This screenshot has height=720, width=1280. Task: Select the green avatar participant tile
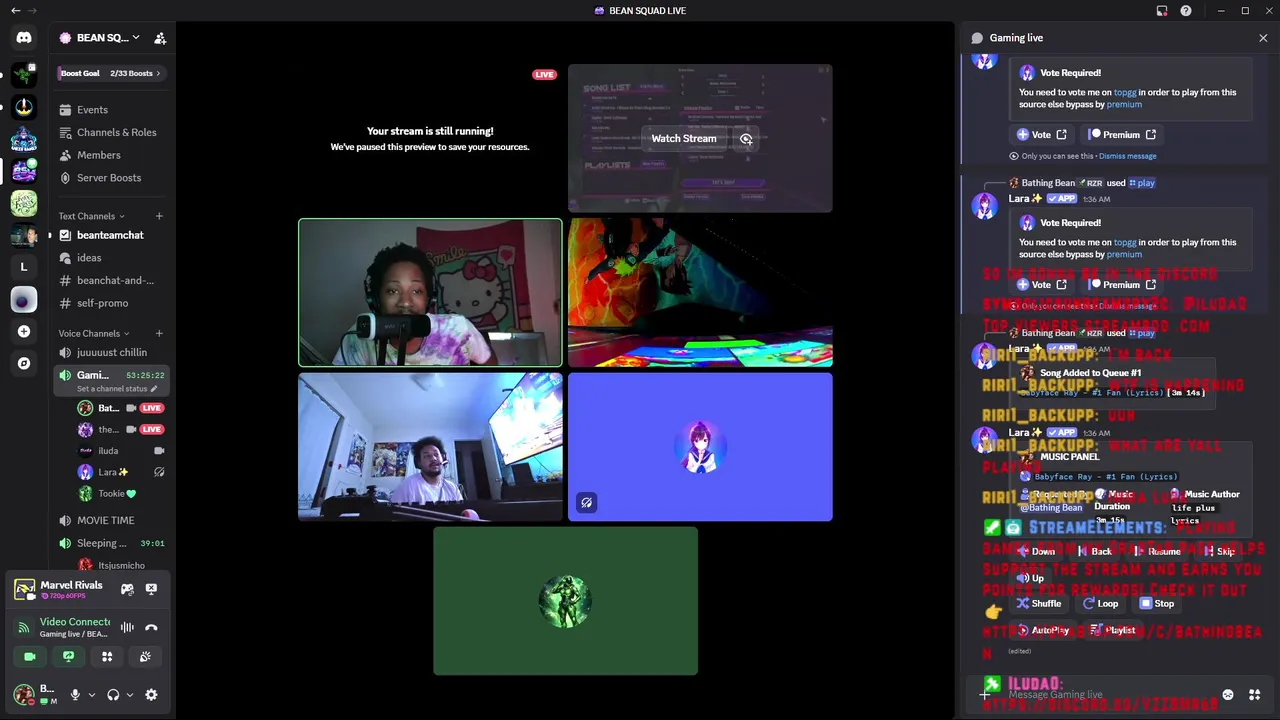(565, 601)
